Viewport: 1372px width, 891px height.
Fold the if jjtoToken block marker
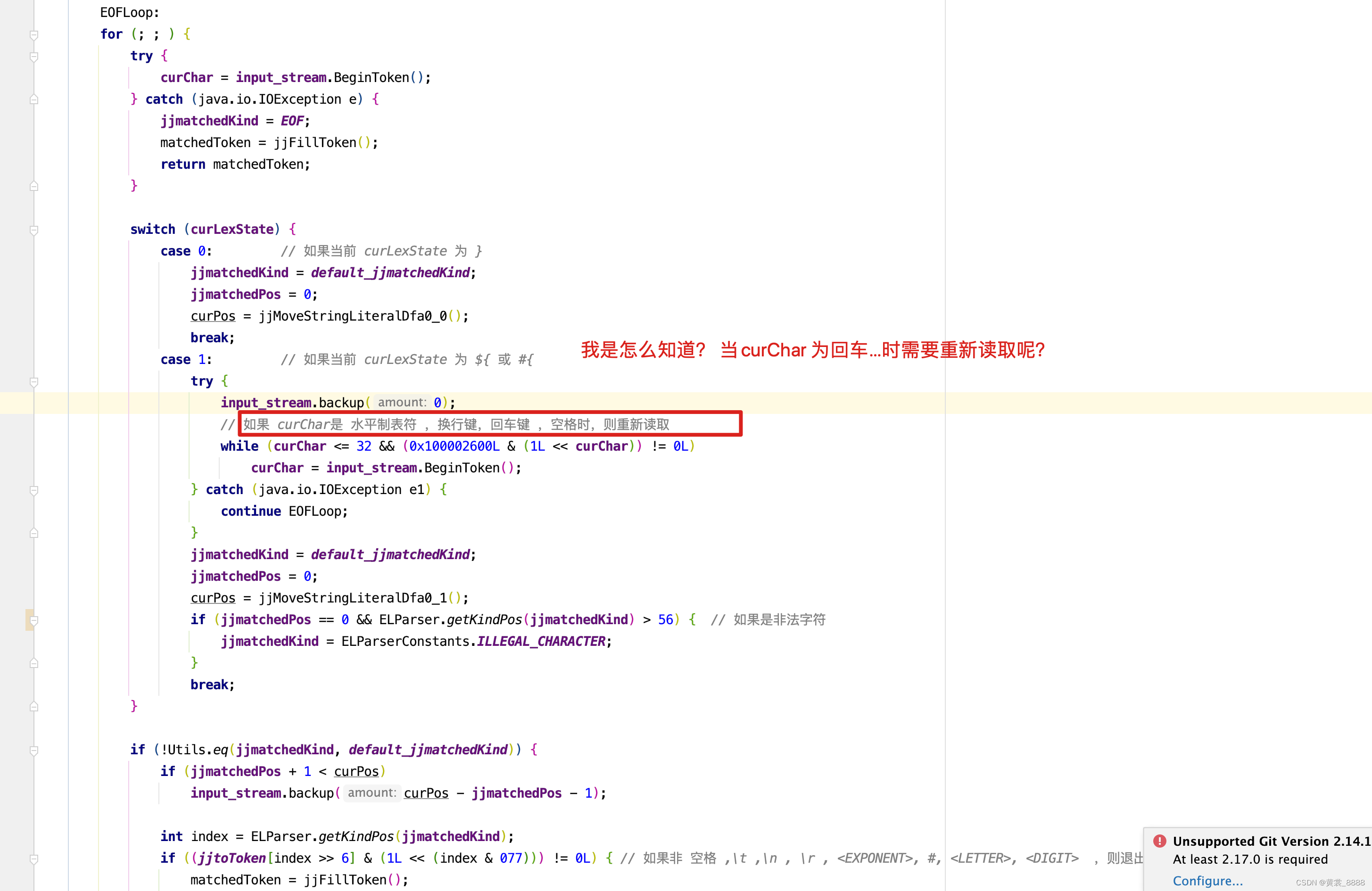34,859
